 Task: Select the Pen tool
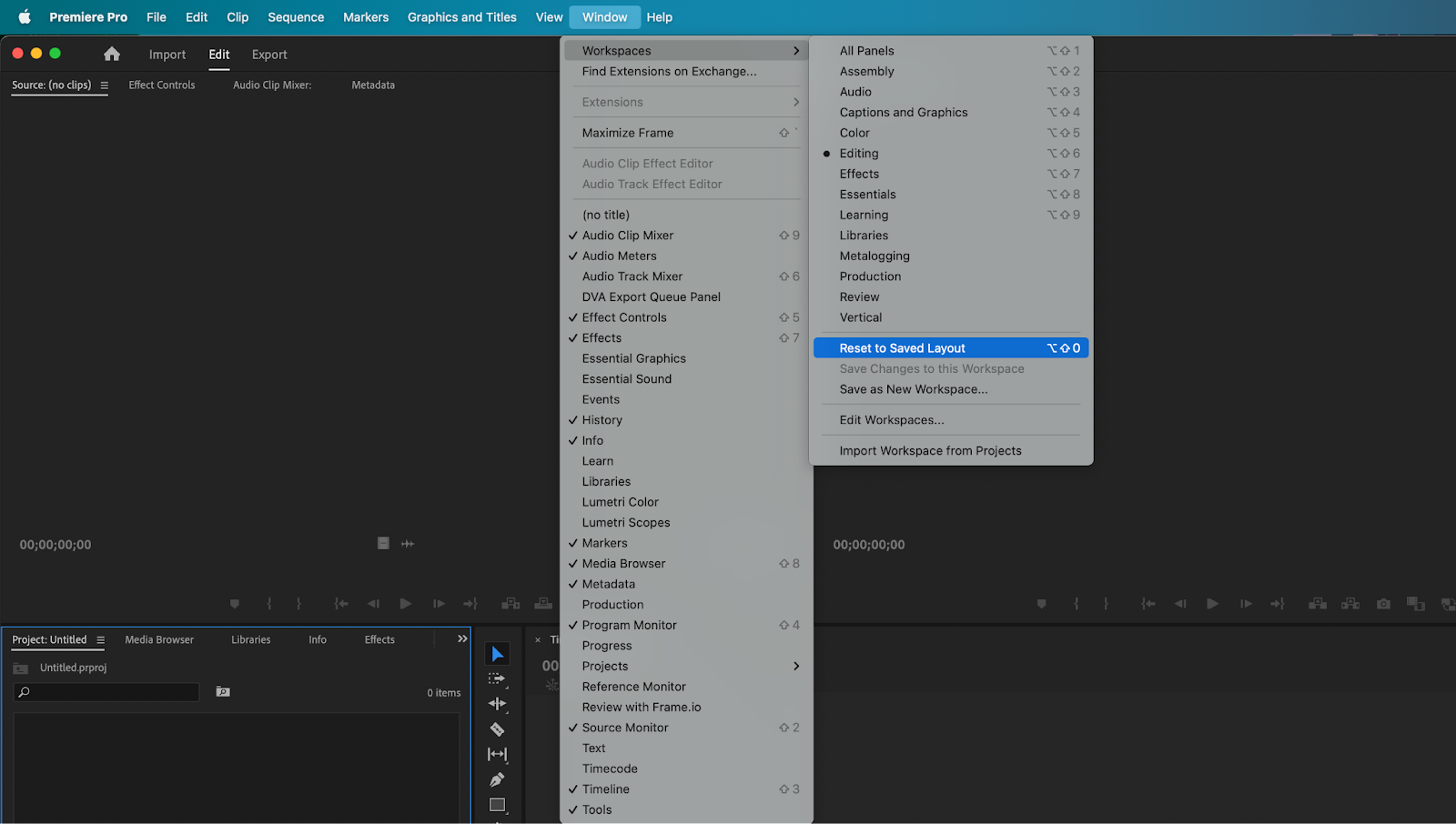[x=497, y=779]
